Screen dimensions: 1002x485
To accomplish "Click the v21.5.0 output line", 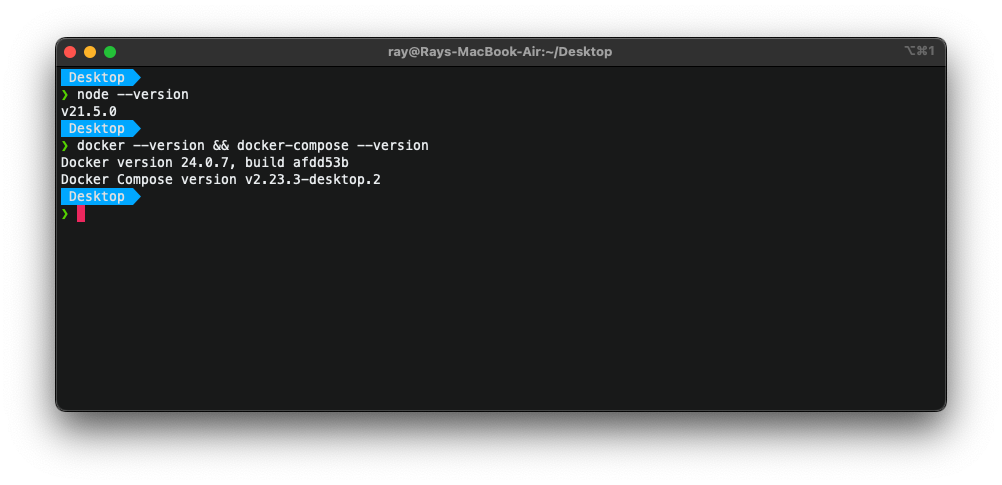I will click(89, 112).
